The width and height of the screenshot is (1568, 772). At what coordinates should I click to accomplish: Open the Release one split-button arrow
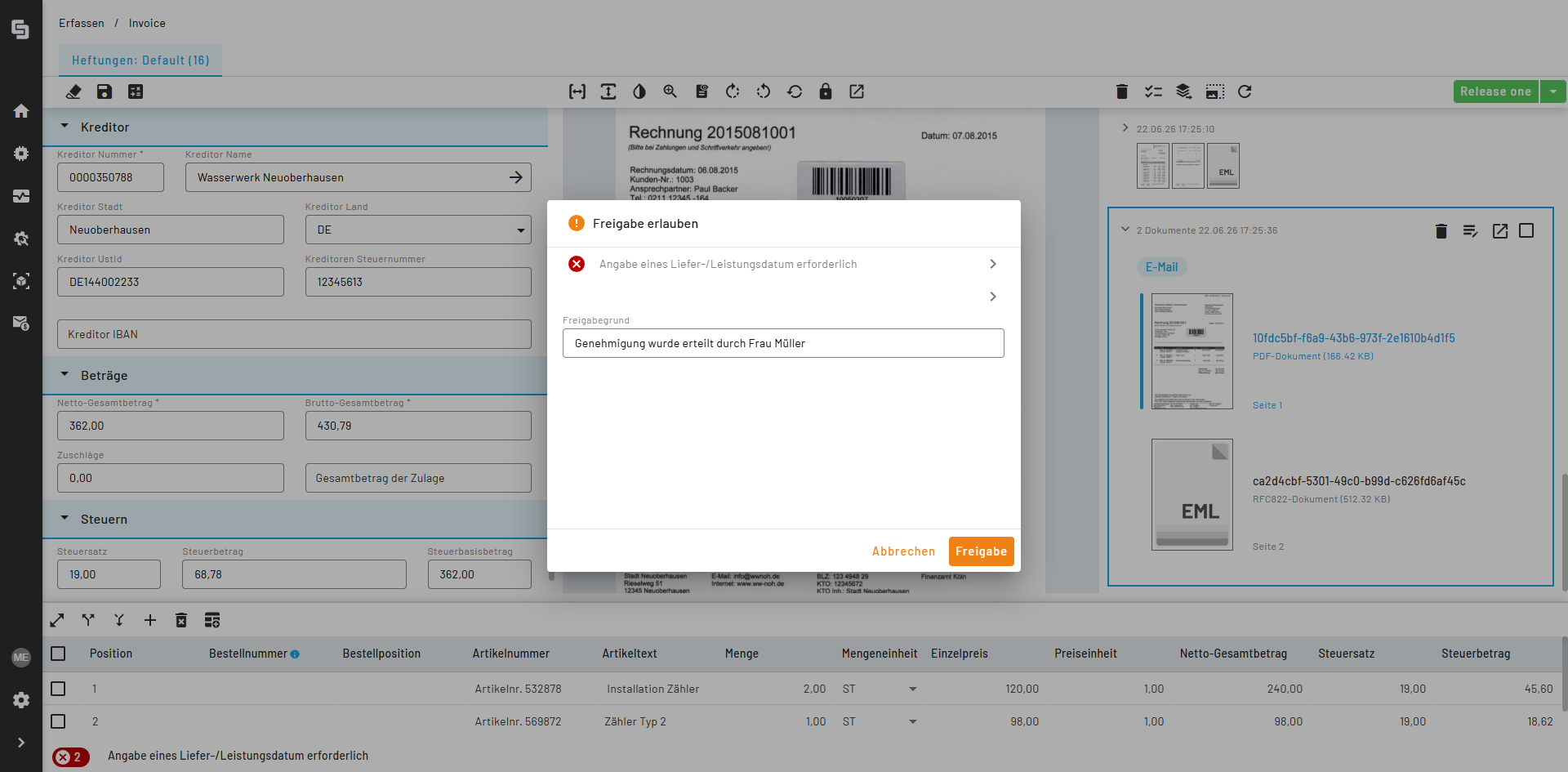pos(1553,91)
